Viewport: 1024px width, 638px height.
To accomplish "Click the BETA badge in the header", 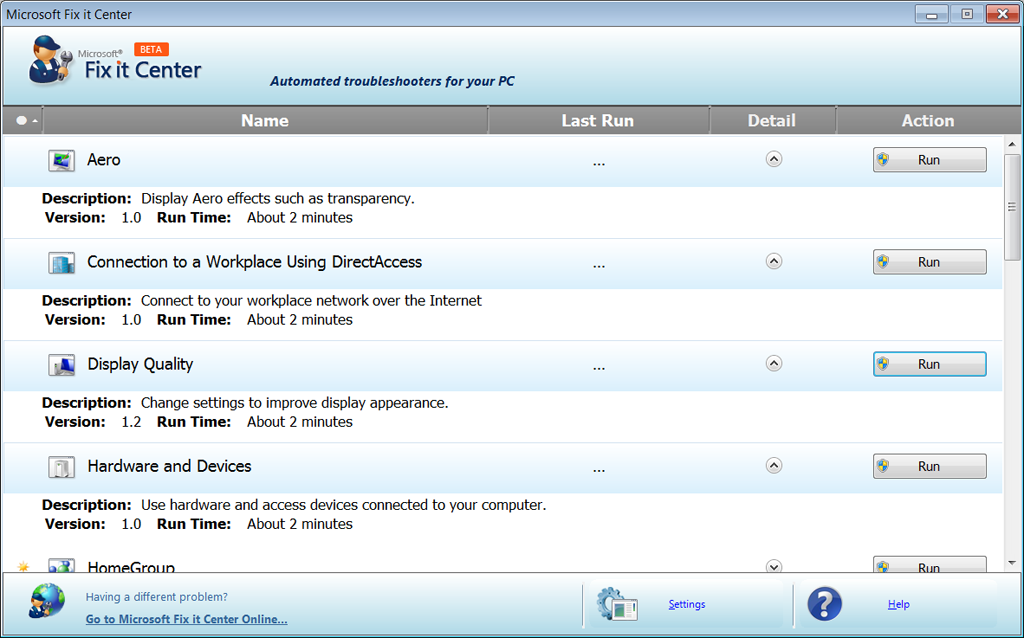I will (152, 50).
